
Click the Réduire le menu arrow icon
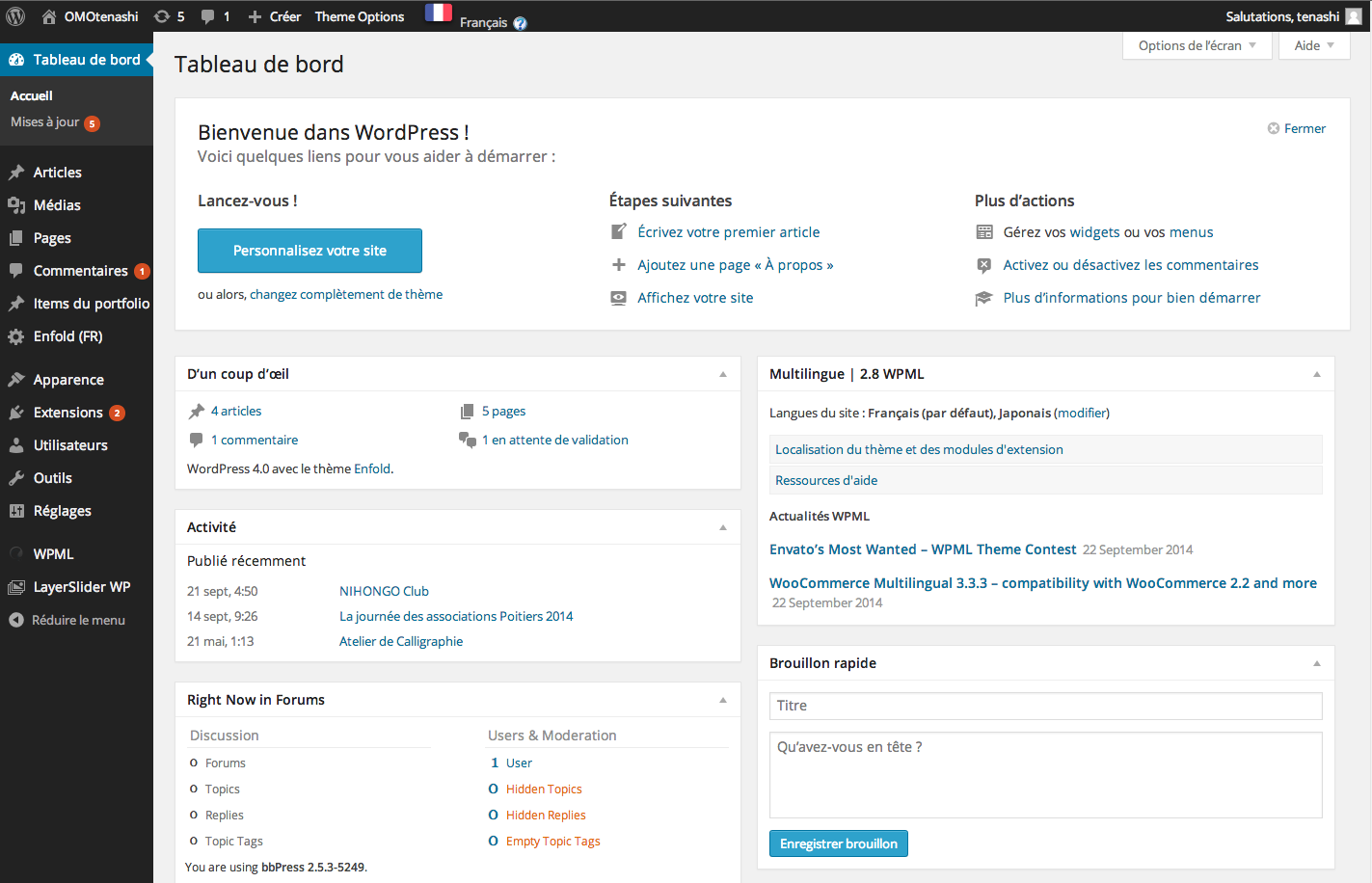[16, 620]
